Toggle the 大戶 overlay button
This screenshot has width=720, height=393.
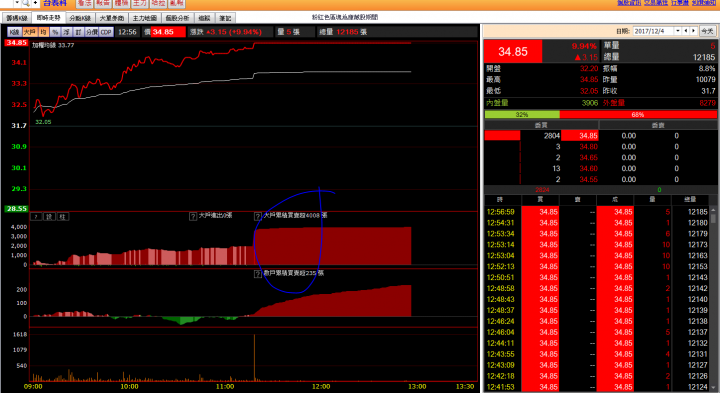pos(30,32)
